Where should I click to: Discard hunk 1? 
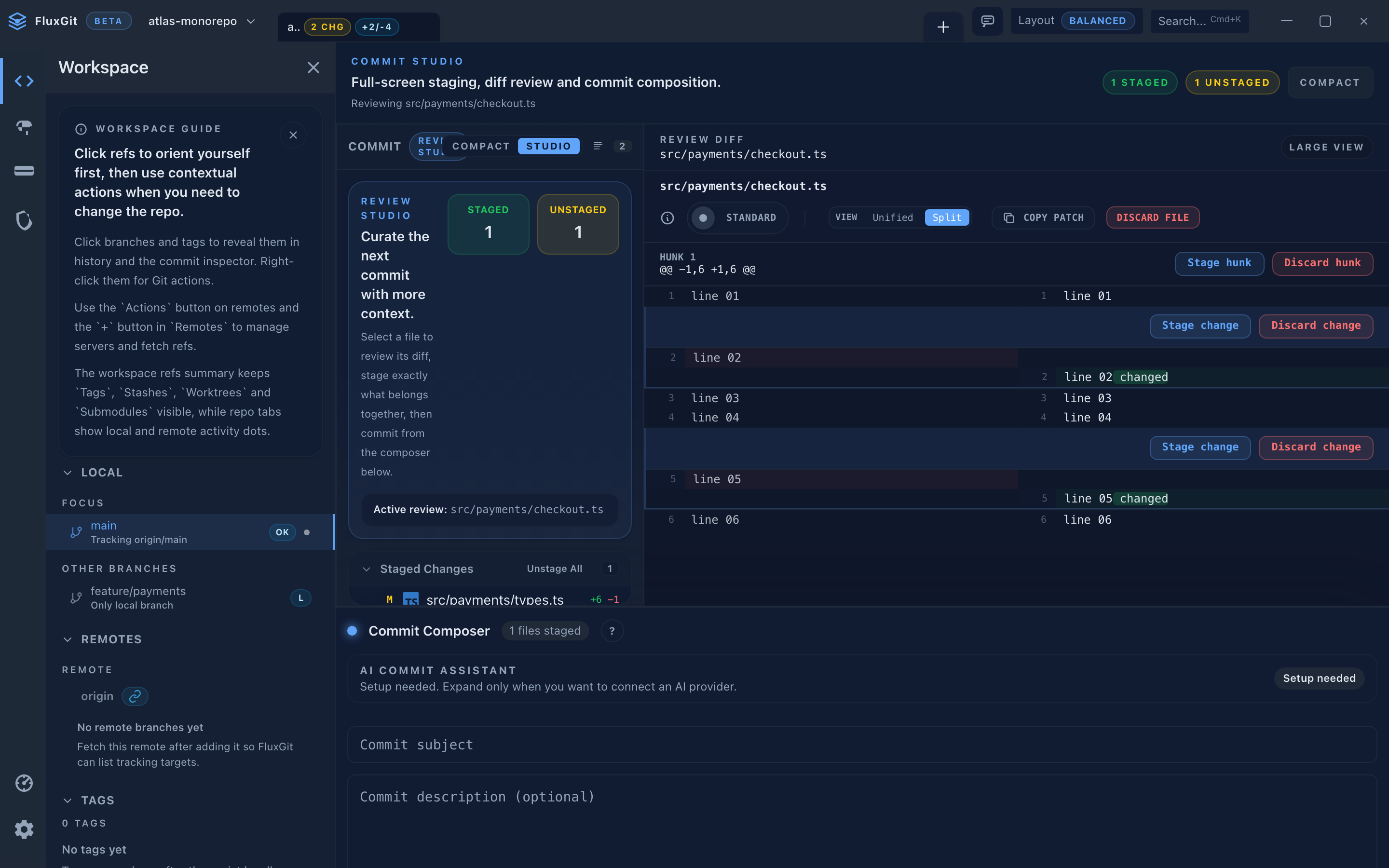(1322, 263)
